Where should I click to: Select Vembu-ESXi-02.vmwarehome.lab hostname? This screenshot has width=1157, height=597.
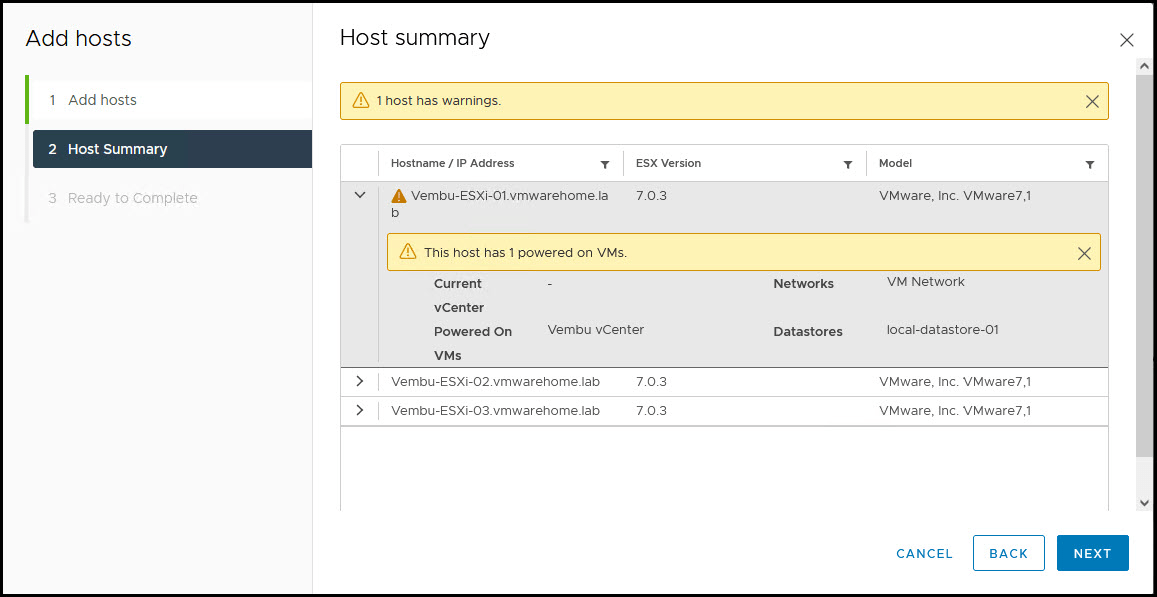495,382
